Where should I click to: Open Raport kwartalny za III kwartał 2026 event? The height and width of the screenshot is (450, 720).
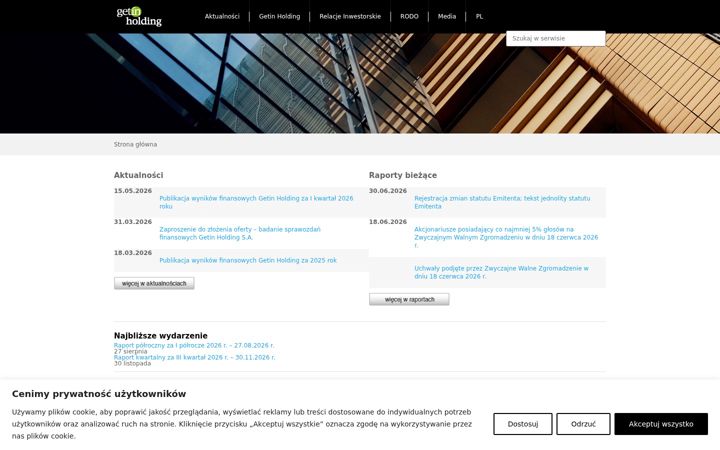click(194, 357)
